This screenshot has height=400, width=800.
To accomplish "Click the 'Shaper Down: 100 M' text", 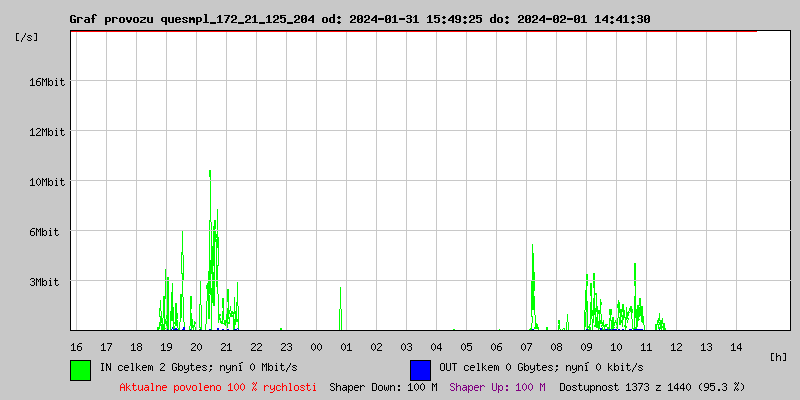I will [383, 386].
